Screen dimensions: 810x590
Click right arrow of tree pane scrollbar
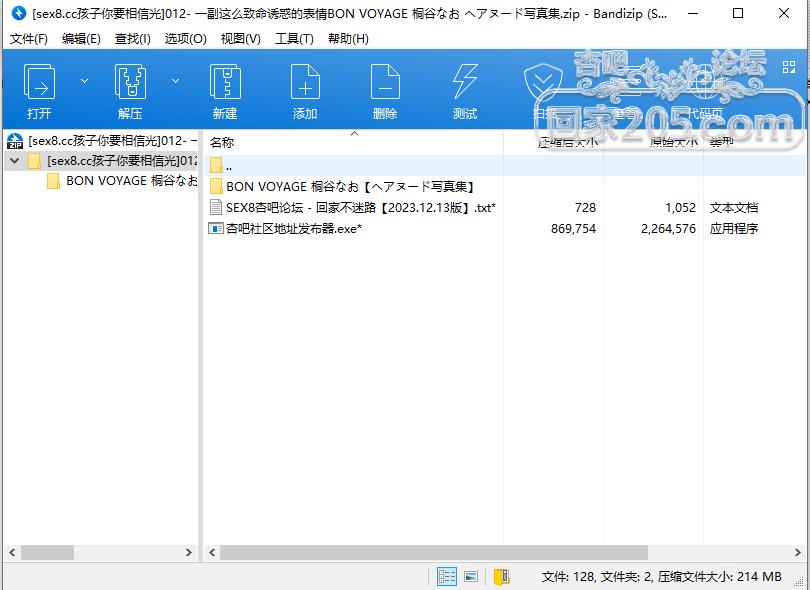click(x=189, y=552)
